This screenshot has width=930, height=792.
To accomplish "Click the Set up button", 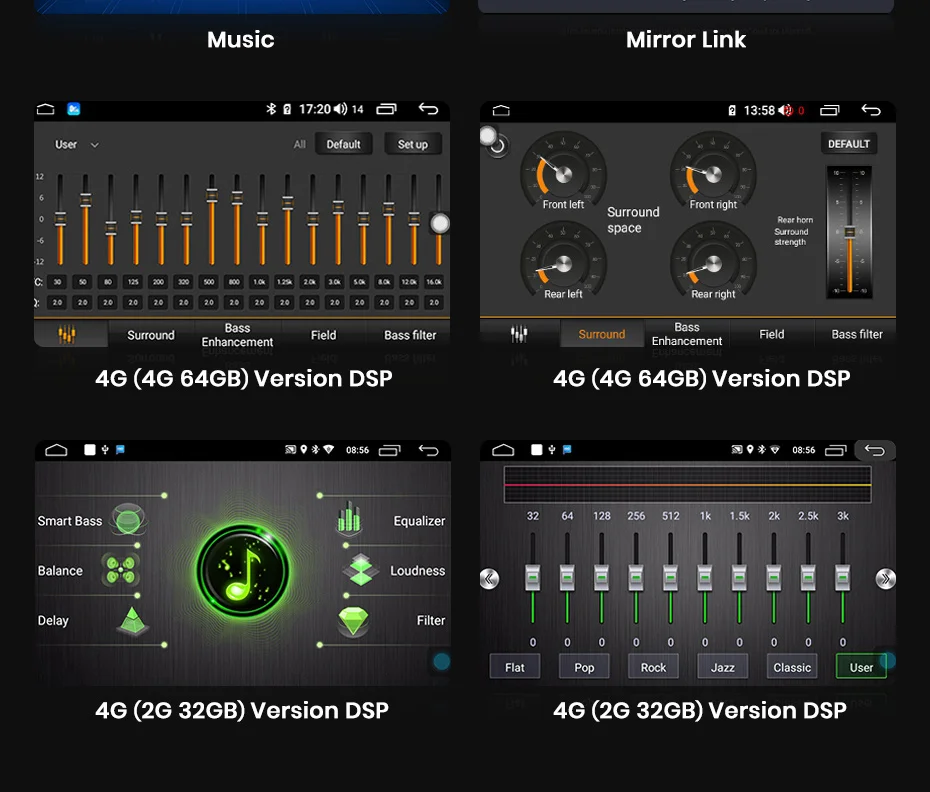I will (x=413, y=144).
